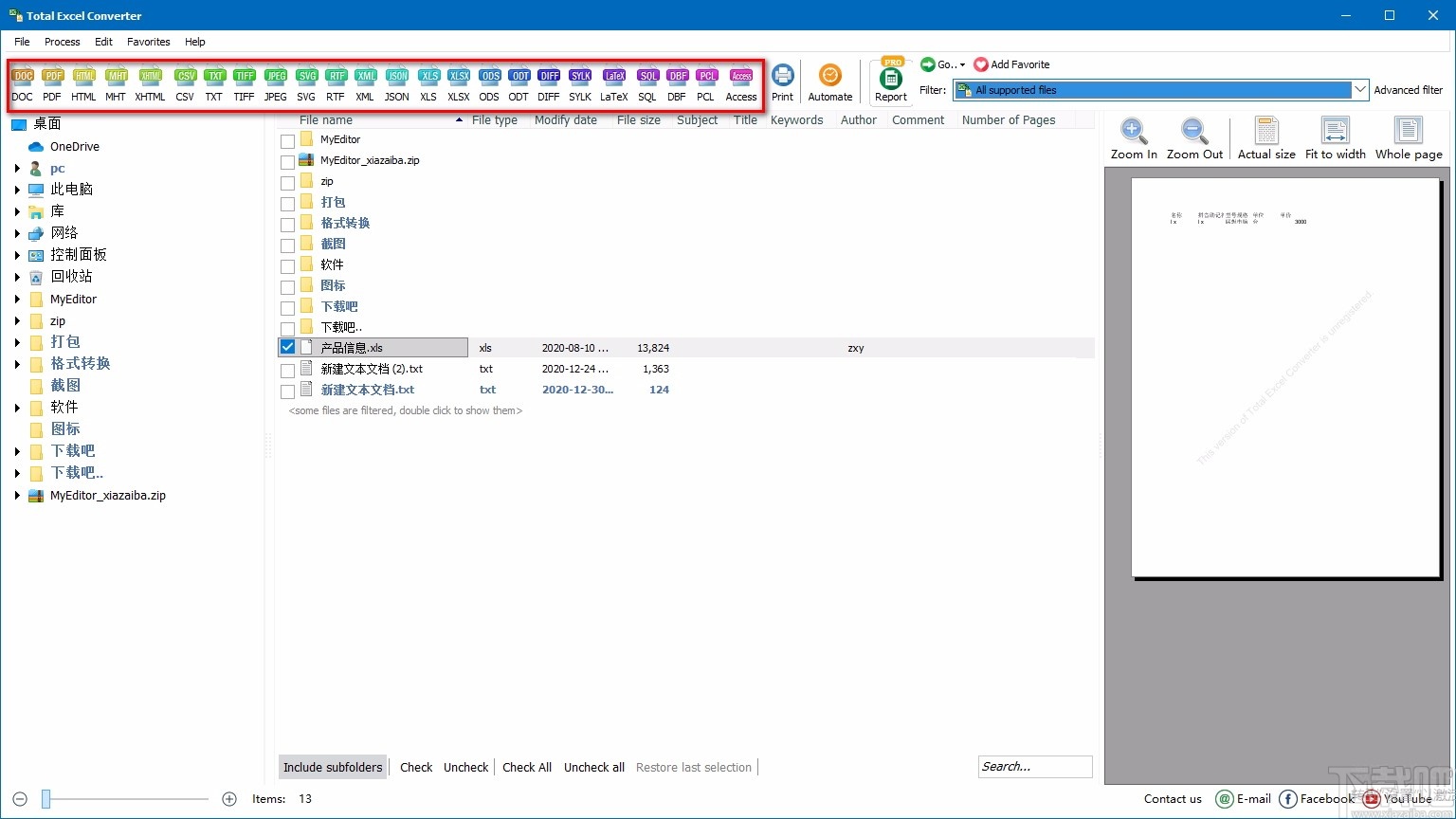Convert to SYLK format
This screenshot has height=819, width=1456.
(x=580, y=83)
